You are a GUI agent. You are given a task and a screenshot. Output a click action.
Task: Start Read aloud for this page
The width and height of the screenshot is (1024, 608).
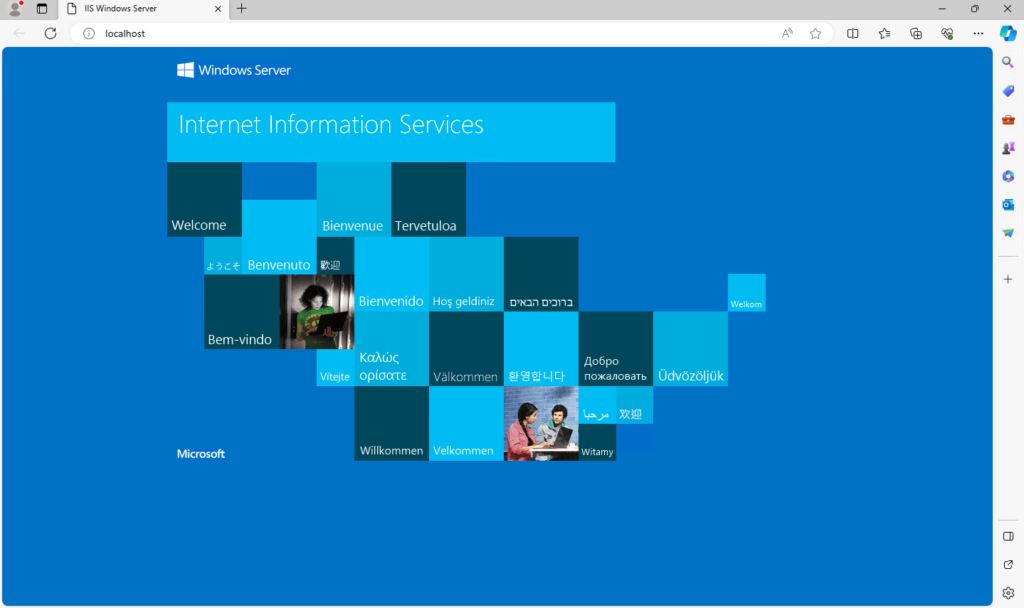click(787, 33)
